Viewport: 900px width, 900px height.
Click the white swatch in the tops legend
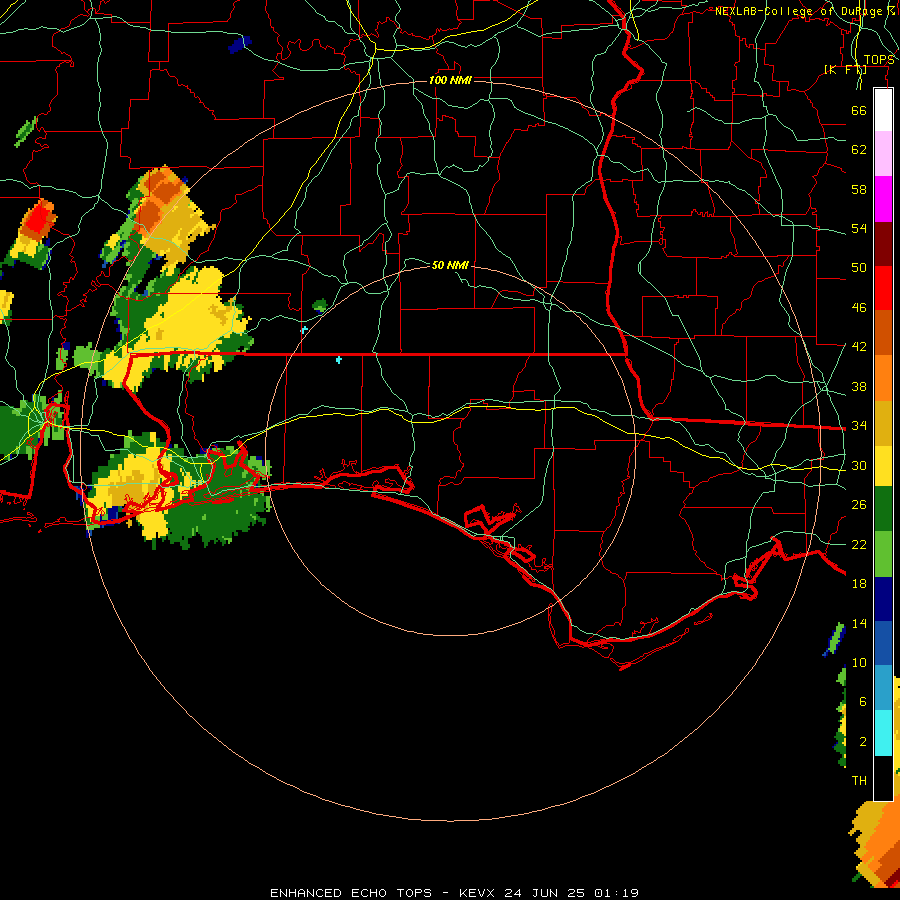pyautogui.click(x=883, y=110)
